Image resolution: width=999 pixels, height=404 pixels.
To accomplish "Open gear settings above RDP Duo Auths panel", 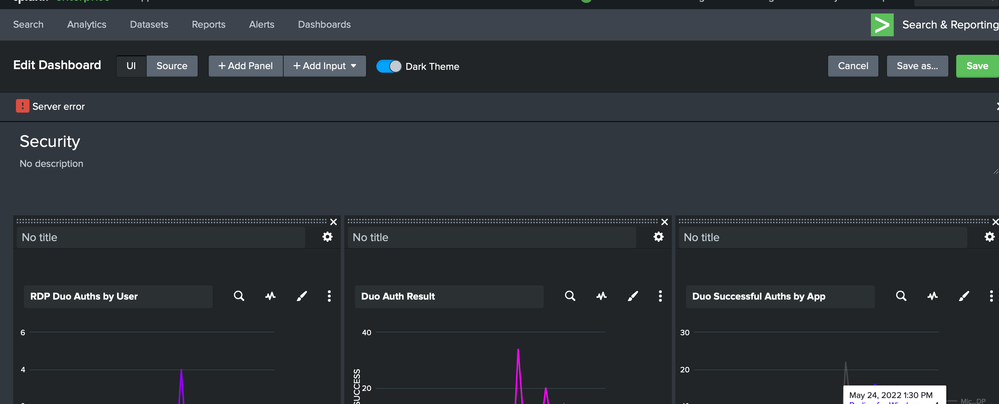I will pos(327,236).
